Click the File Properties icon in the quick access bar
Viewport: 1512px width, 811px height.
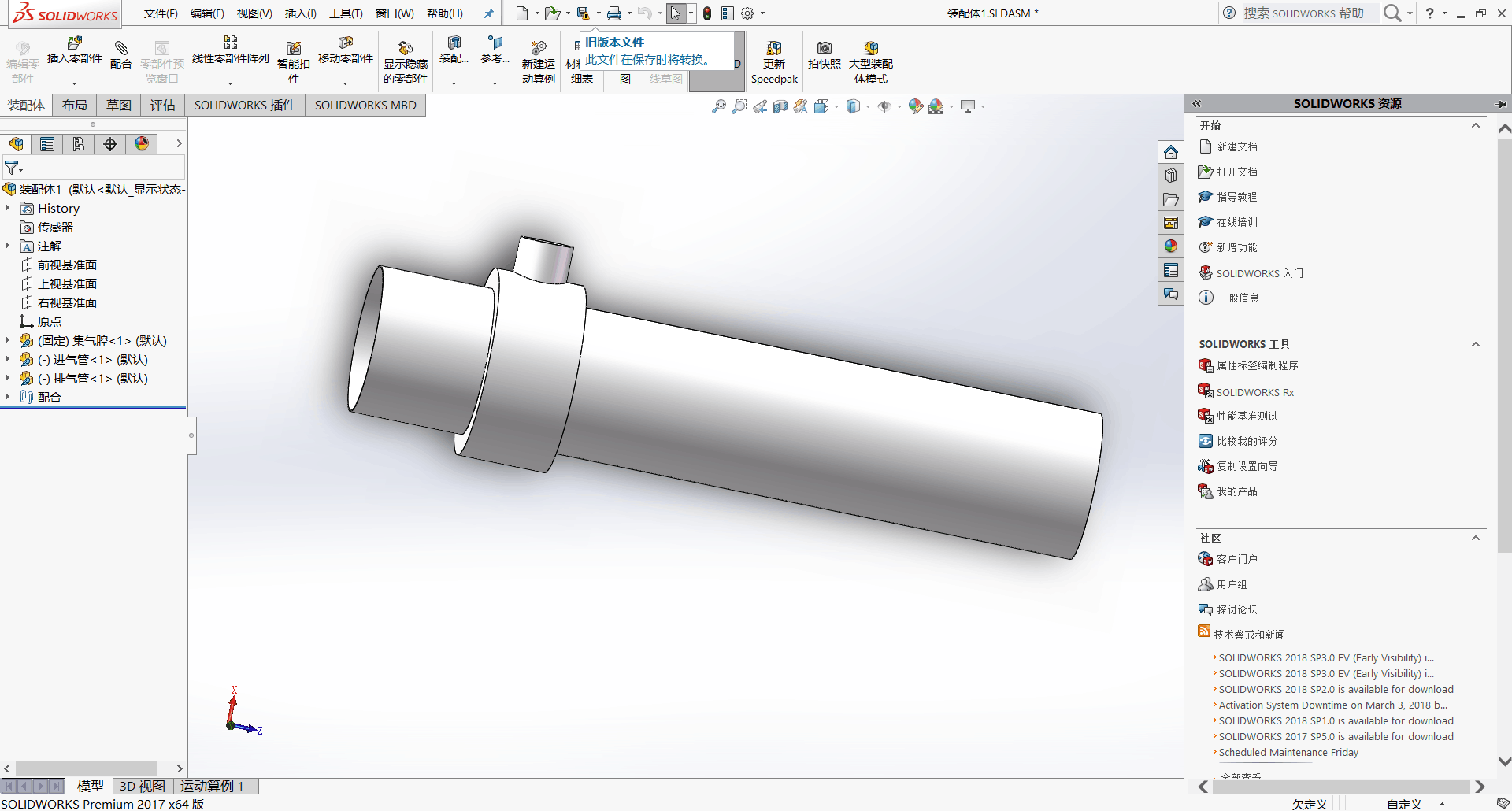(x=728, y=13)
